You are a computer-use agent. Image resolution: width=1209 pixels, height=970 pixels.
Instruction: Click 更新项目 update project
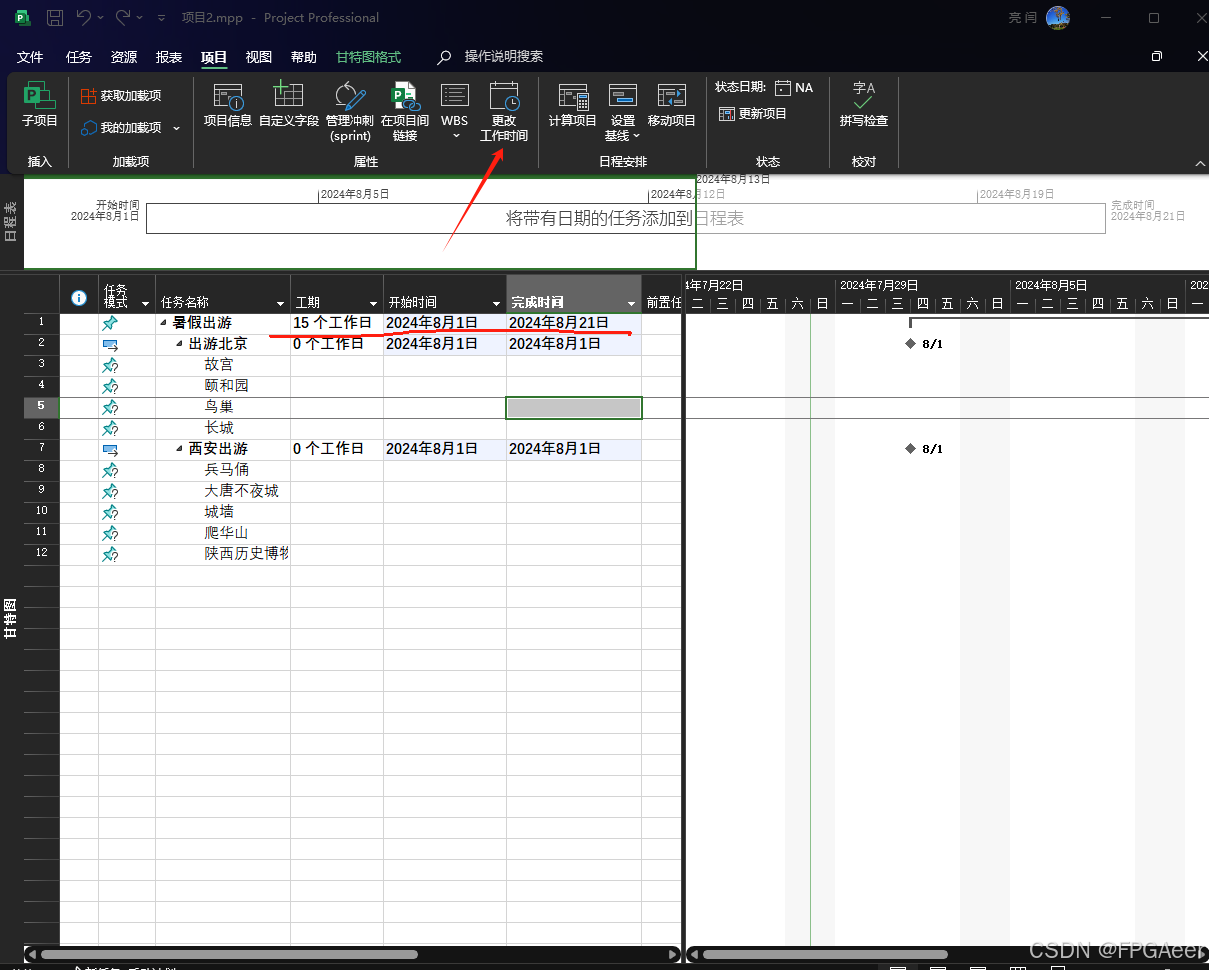[753, 114]
